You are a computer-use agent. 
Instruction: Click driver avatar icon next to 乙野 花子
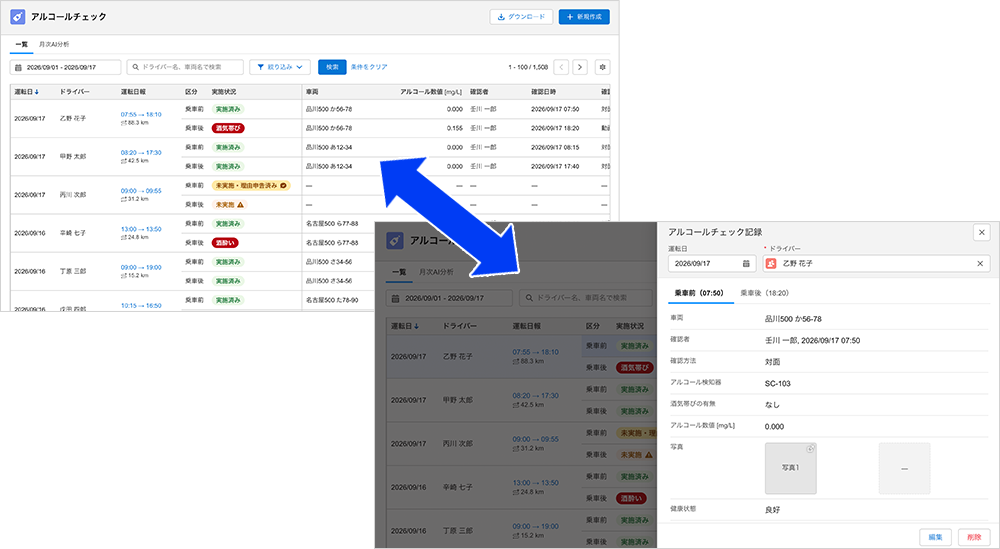tap(771, 263)
